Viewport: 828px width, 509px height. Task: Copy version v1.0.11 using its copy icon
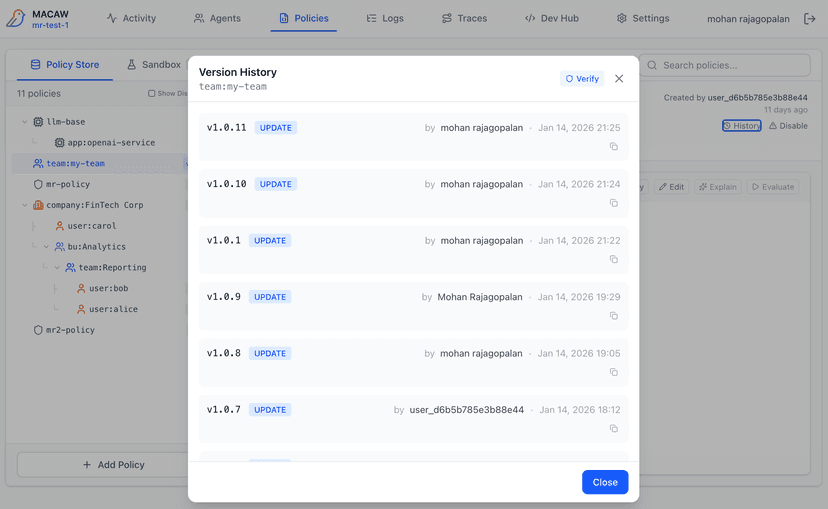tap(614, 147)
